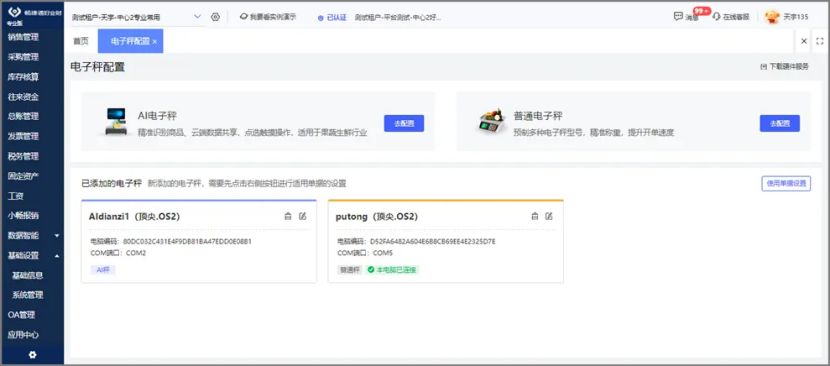
Task: Click the 在线客服 headset icon
Action: 717,16
